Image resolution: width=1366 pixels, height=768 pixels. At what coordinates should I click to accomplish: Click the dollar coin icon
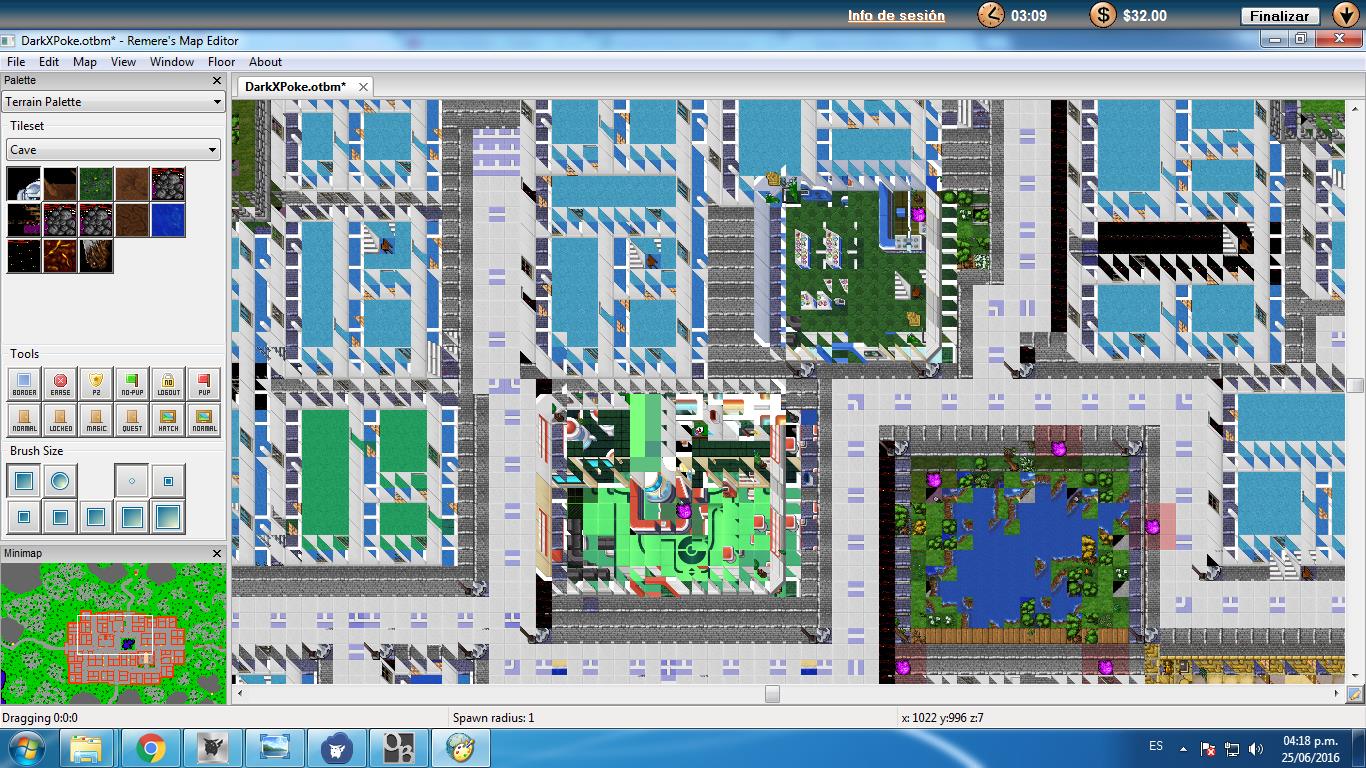point(1102,15)
